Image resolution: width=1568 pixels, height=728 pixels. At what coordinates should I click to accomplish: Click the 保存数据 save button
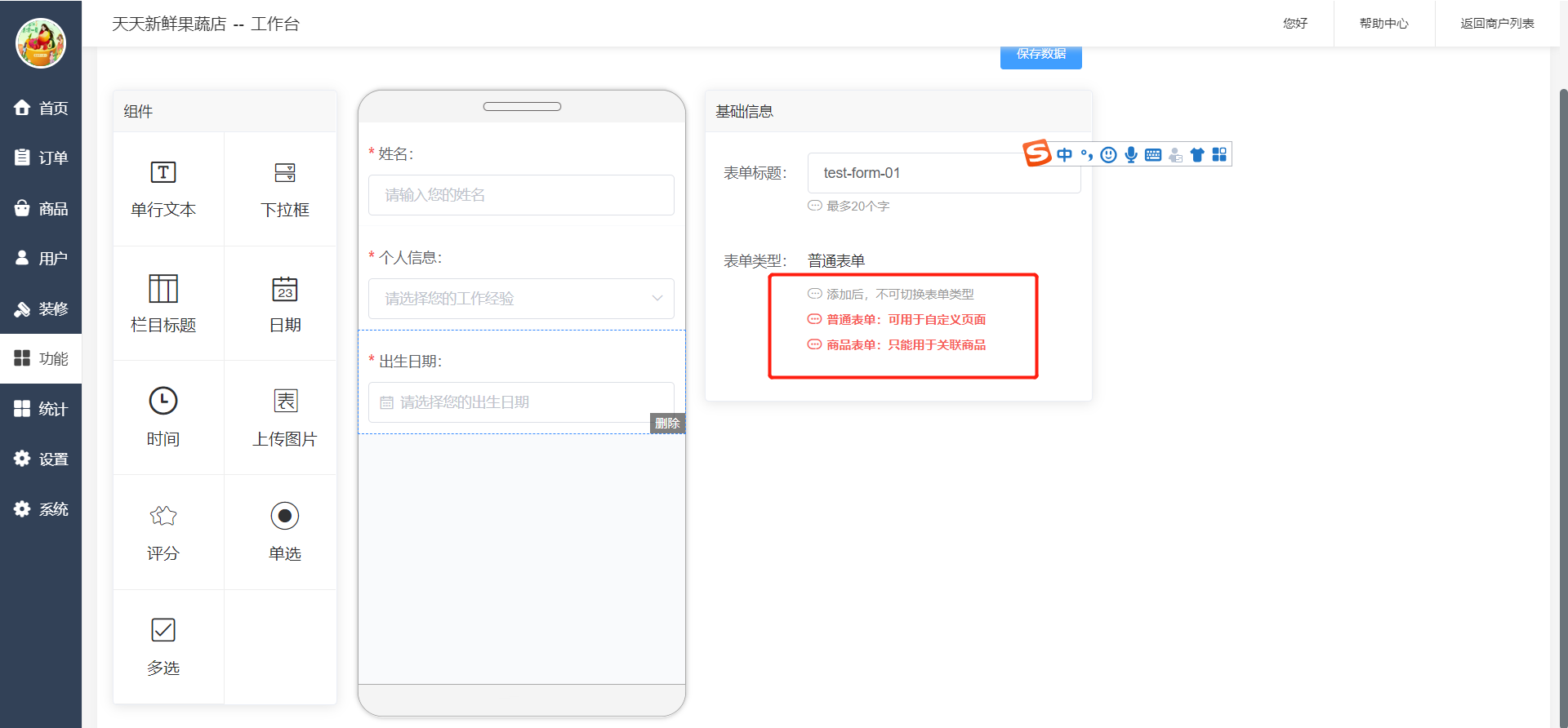pos(1040,55)
